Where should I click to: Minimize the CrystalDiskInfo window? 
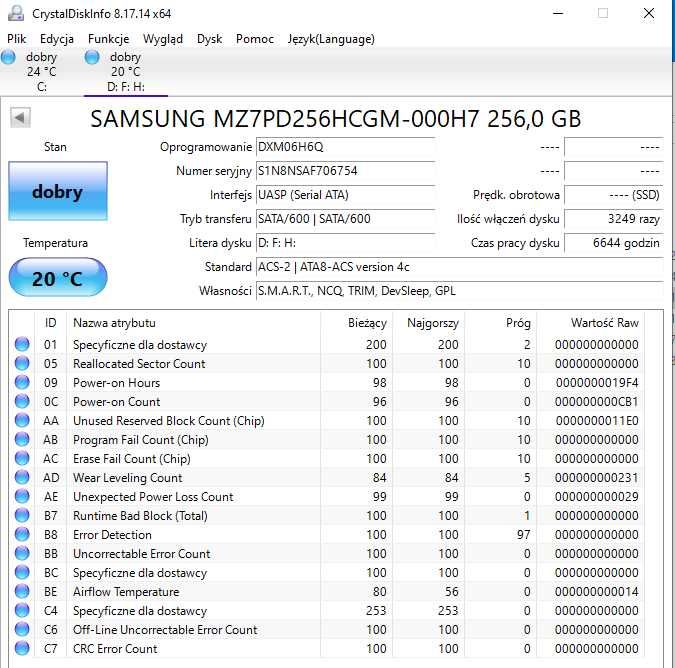[558, 13]
